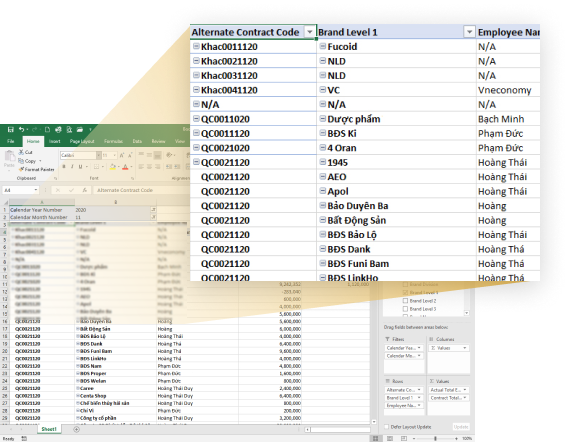The image size is (570, 442).
Task: Select the Sheet1 worksheet tab
Action: (49, 429)
